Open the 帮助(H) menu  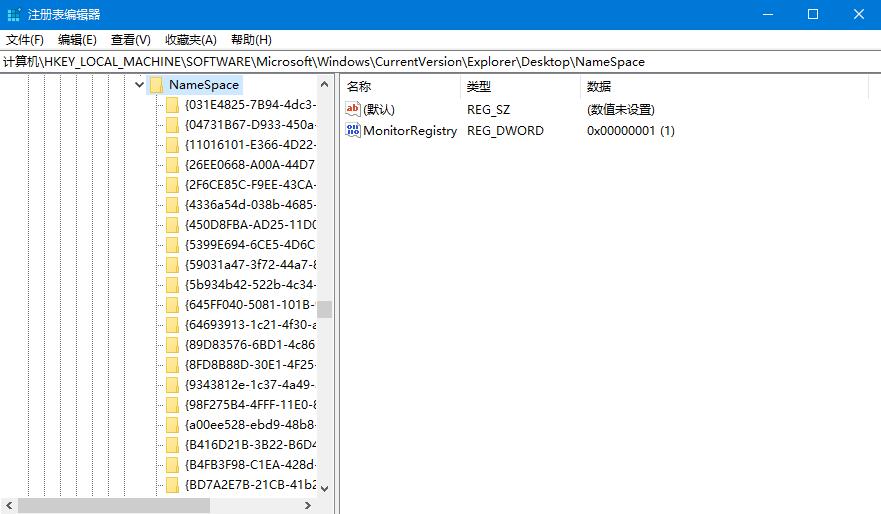click(251, 40)
